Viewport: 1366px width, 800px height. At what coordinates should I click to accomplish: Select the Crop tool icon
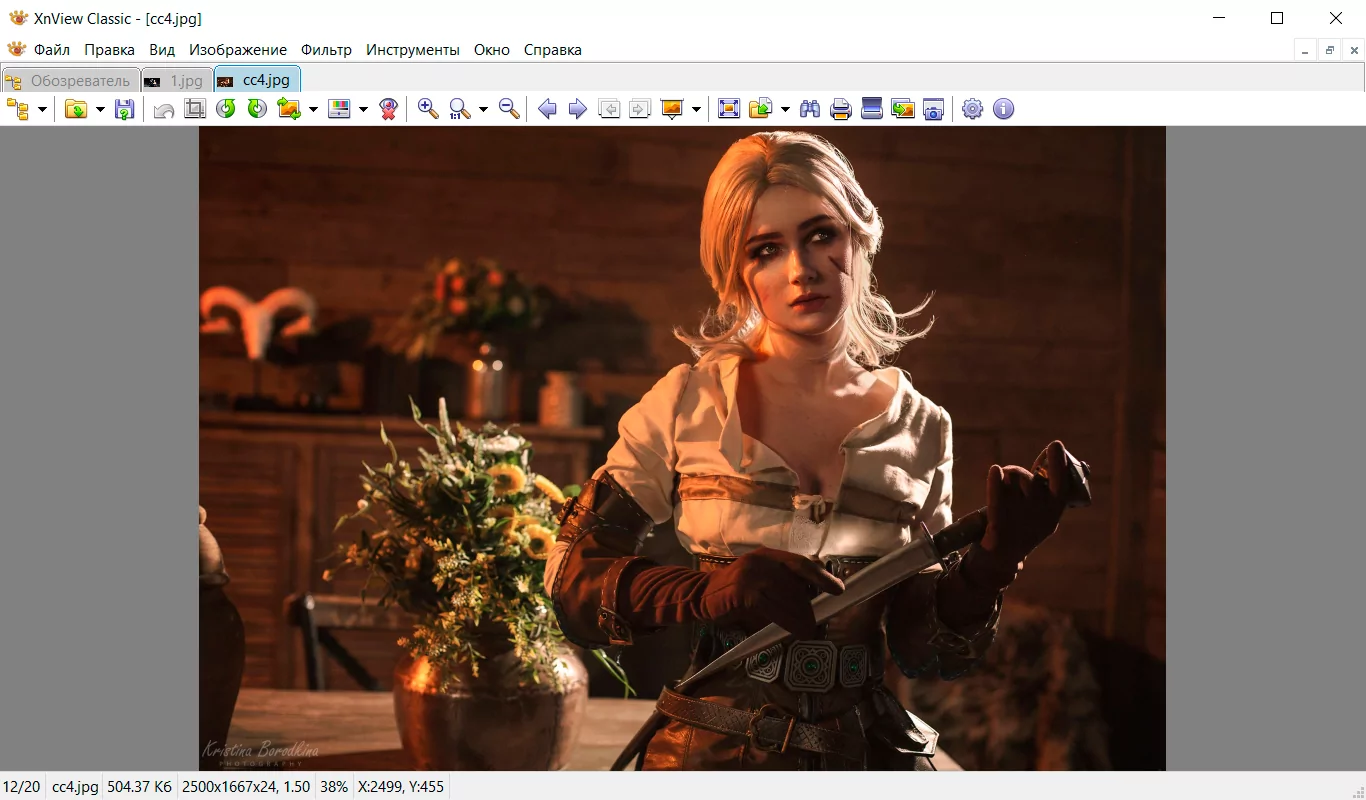[195, 109]
